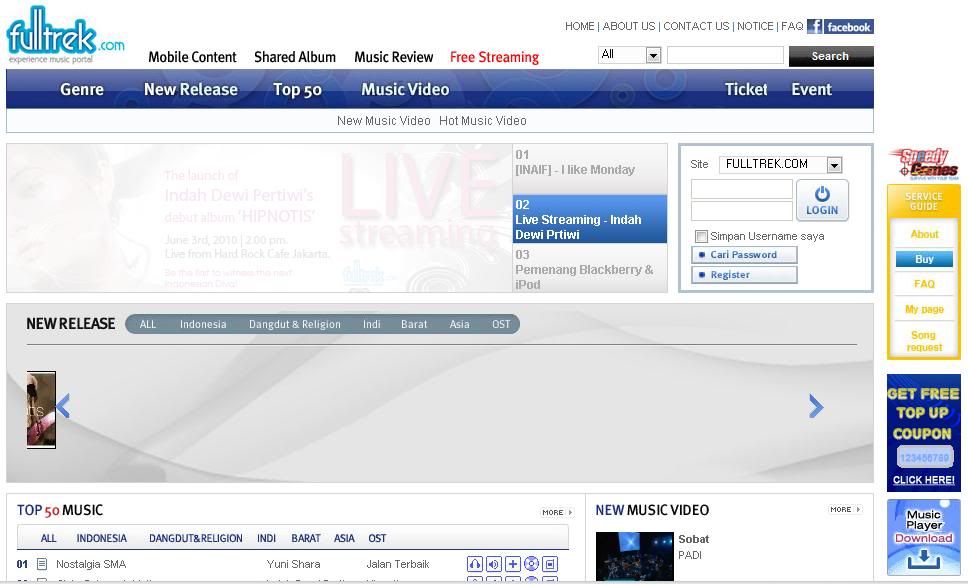968x584 pixels.
Task: Click the username input field
Action: [741, 190]
